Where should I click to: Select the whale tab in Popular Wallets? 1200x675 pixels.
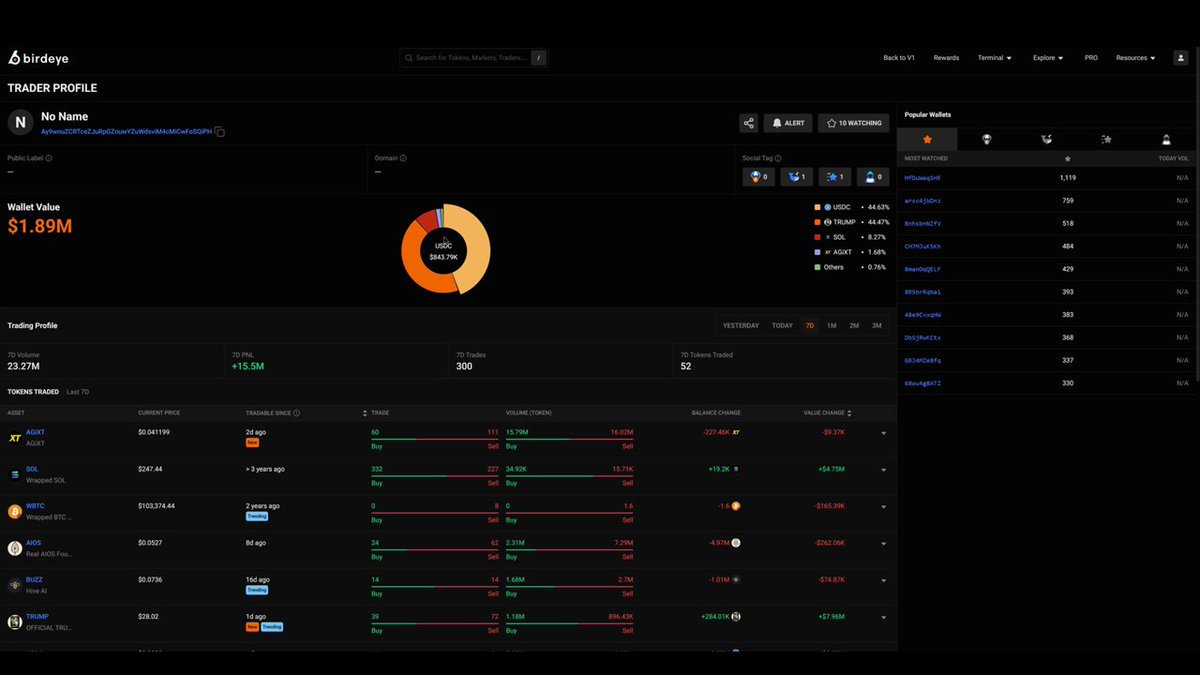pyautogui.click(x=1046, y=140)
